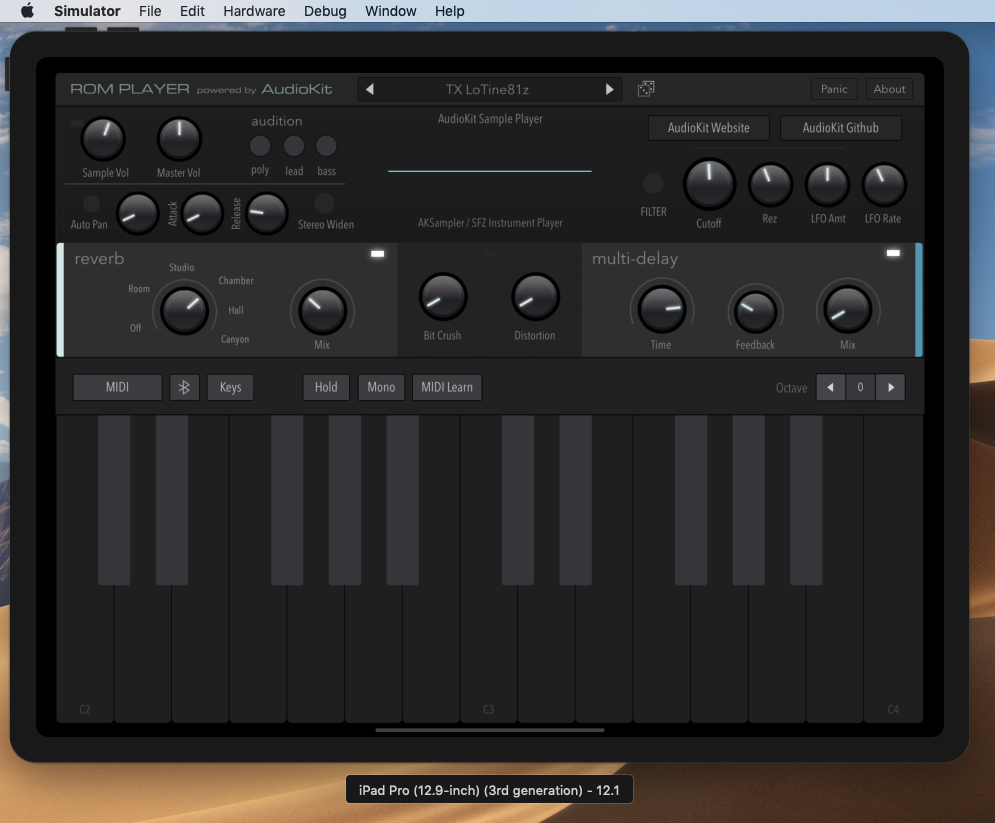This screenshot has width=995, height=823.
Task: Toggle the Stereo Widen switch
Action: 324,203
